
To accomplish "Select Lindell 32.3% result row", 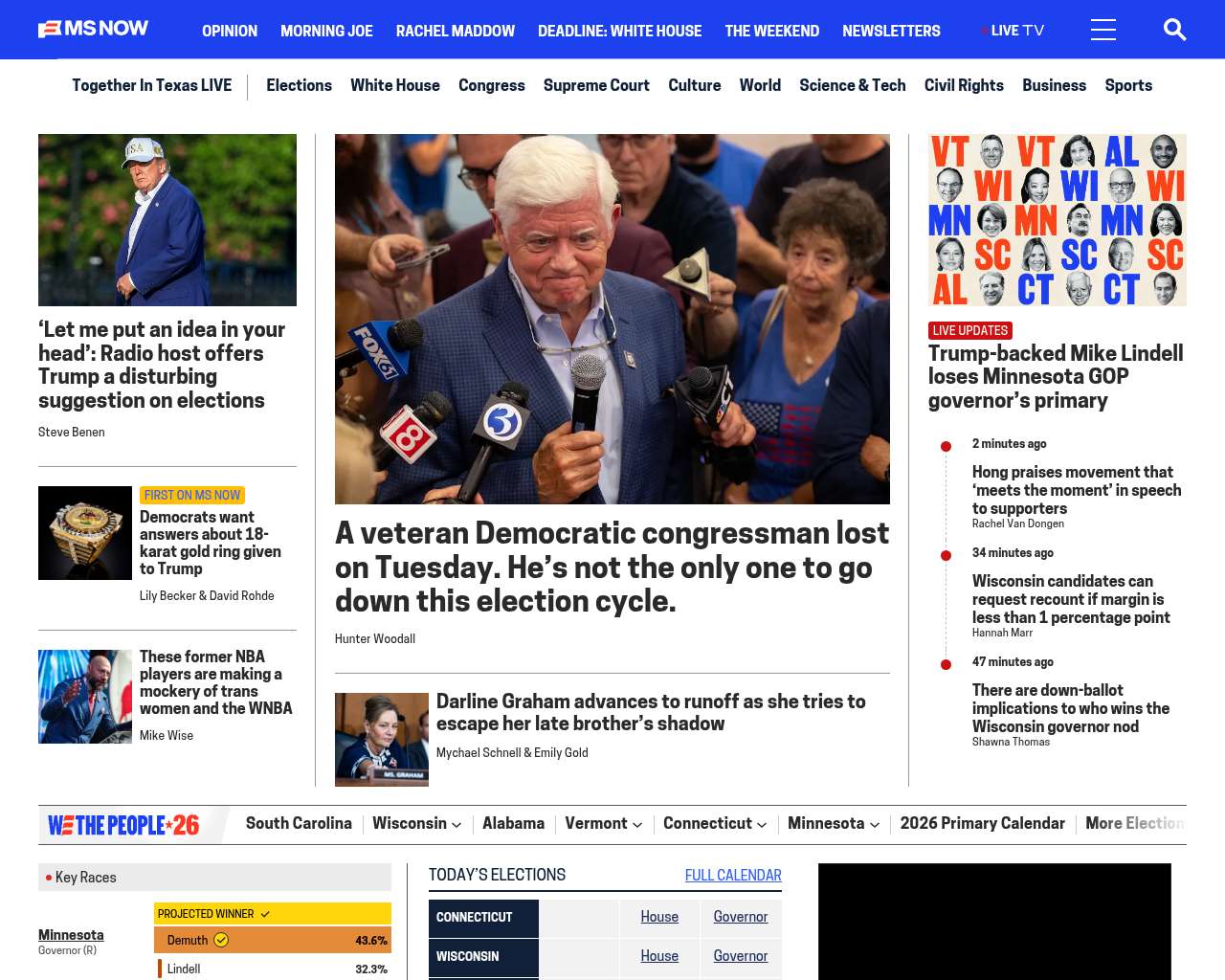I will (273, 969).
